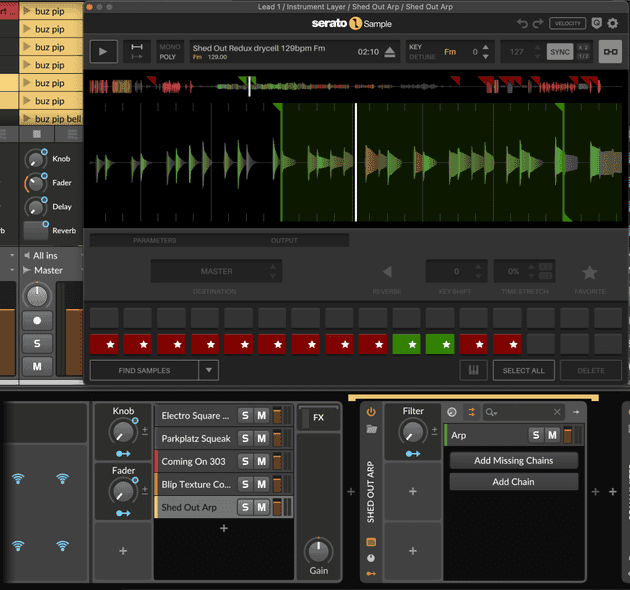Image resolution: width=630 pixels, height=590 pixels.
Task: Open Serato Sample settings gear
Action: pos(612,23)
